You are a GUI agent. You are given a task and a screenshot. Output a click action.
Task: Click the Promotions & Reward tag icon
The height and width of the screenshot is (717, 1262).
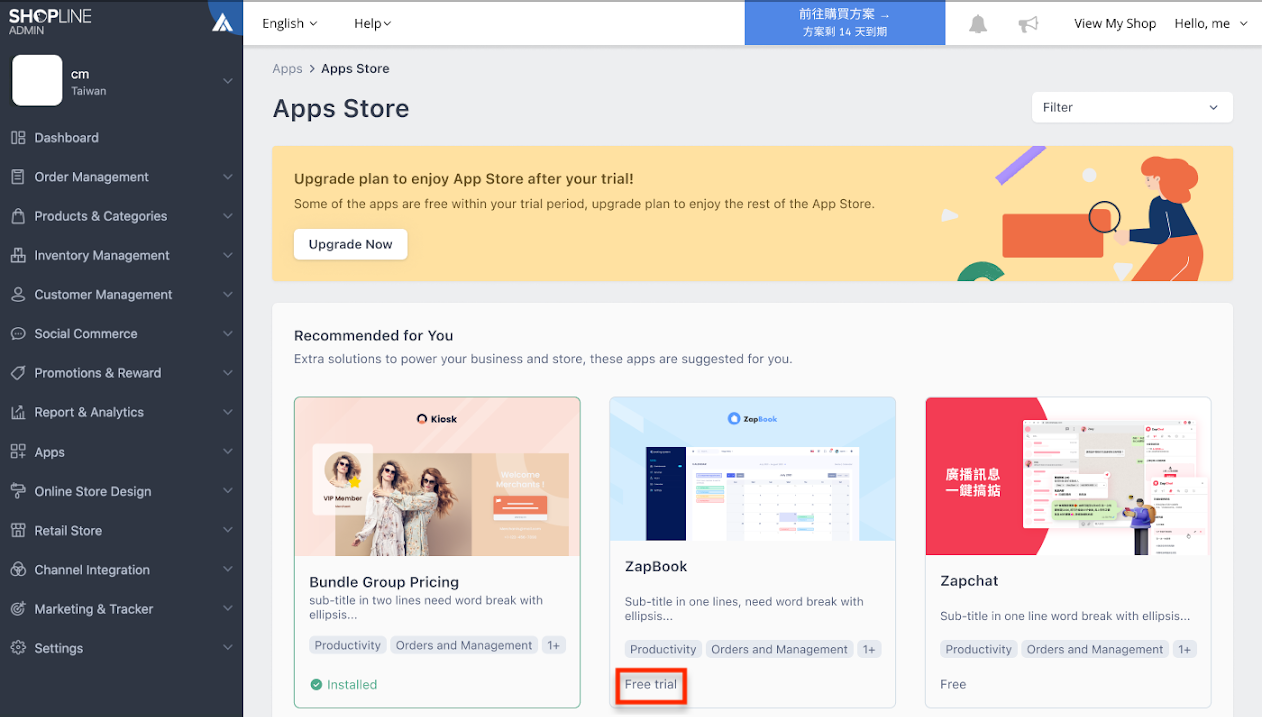tap(18, 373)
